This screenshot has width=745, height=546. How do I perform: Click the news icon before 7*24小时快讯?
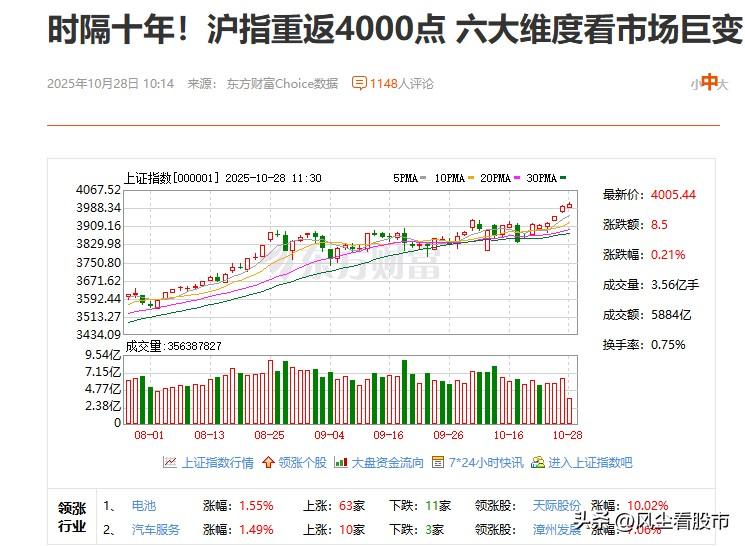click(438, 462)
